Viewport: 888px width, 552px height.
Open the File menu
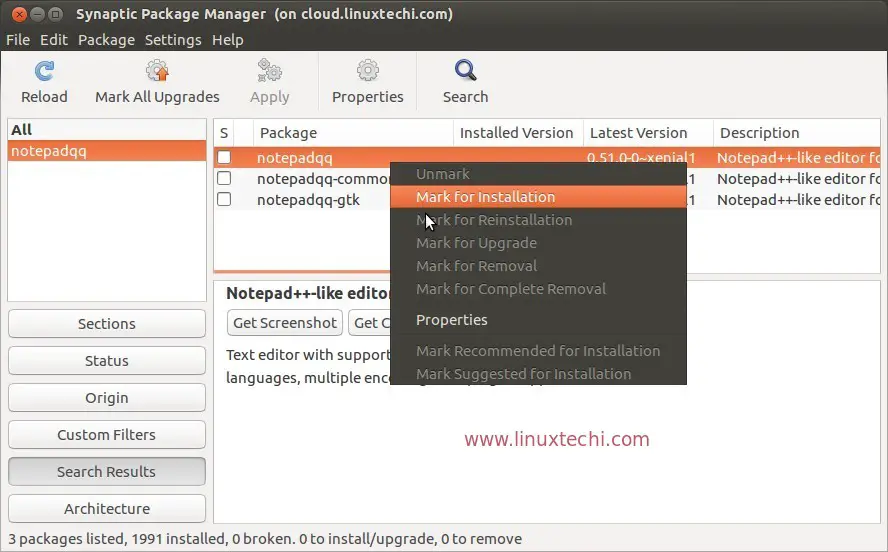(x=18, y=40)
